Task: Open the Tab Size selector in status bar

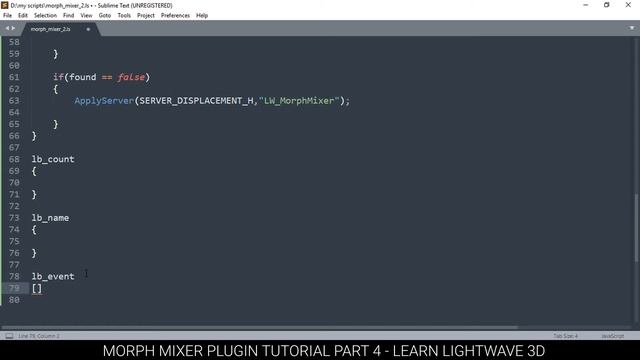Action: 566,336
